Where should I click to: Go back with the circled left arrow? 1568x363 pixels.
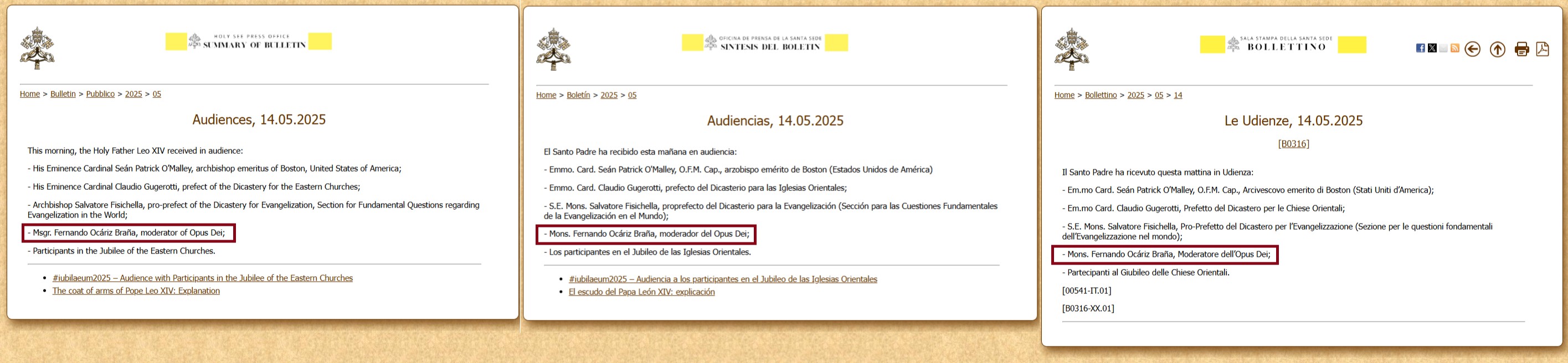(1472, 49)
